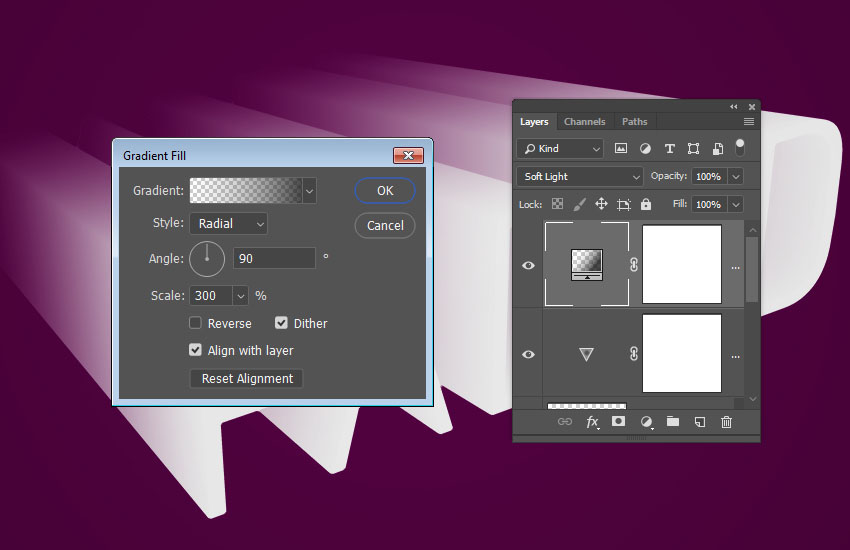
Task: Click the Angle dial control
Action: coord(207,259)
